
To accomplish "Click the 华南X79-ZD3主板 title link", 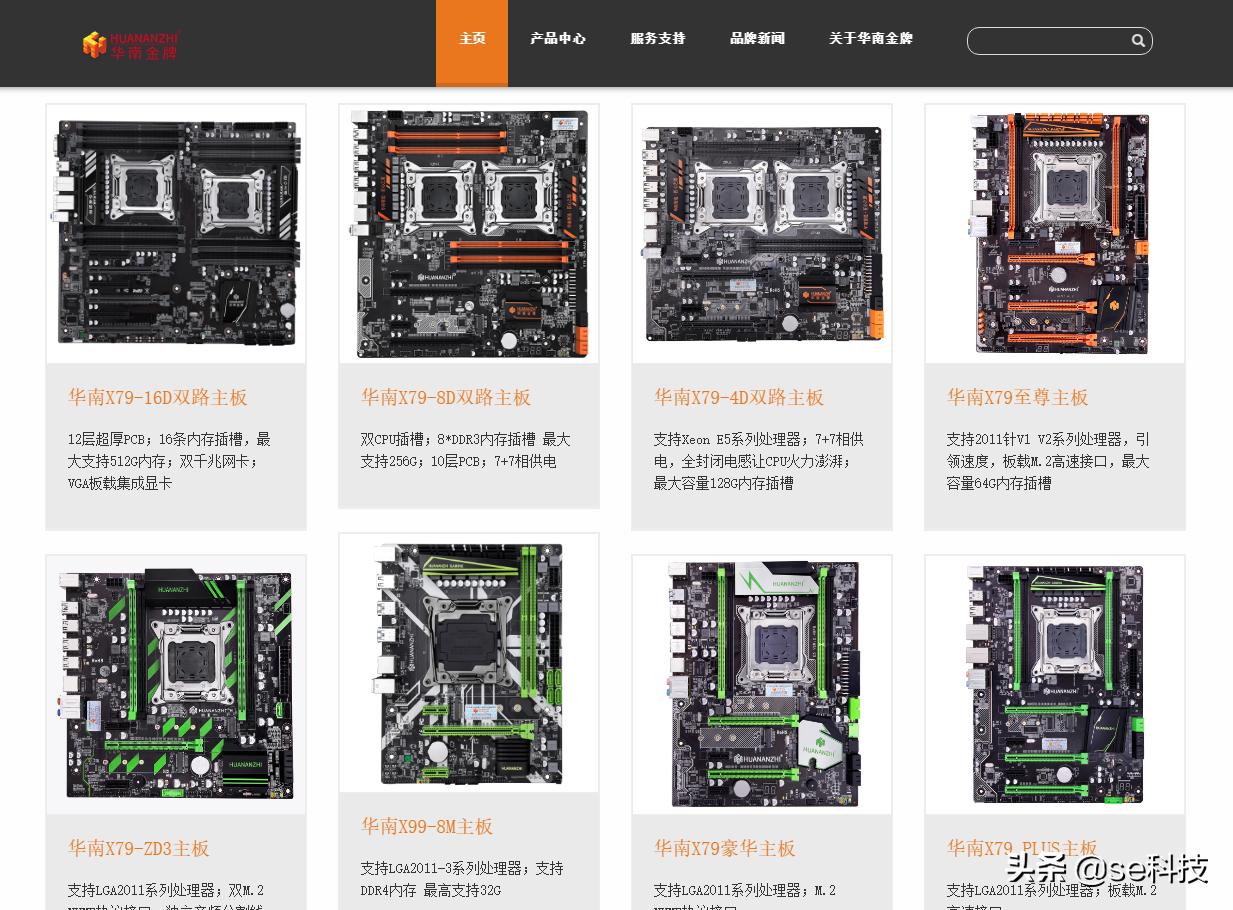I will click(x=139, y=848).
